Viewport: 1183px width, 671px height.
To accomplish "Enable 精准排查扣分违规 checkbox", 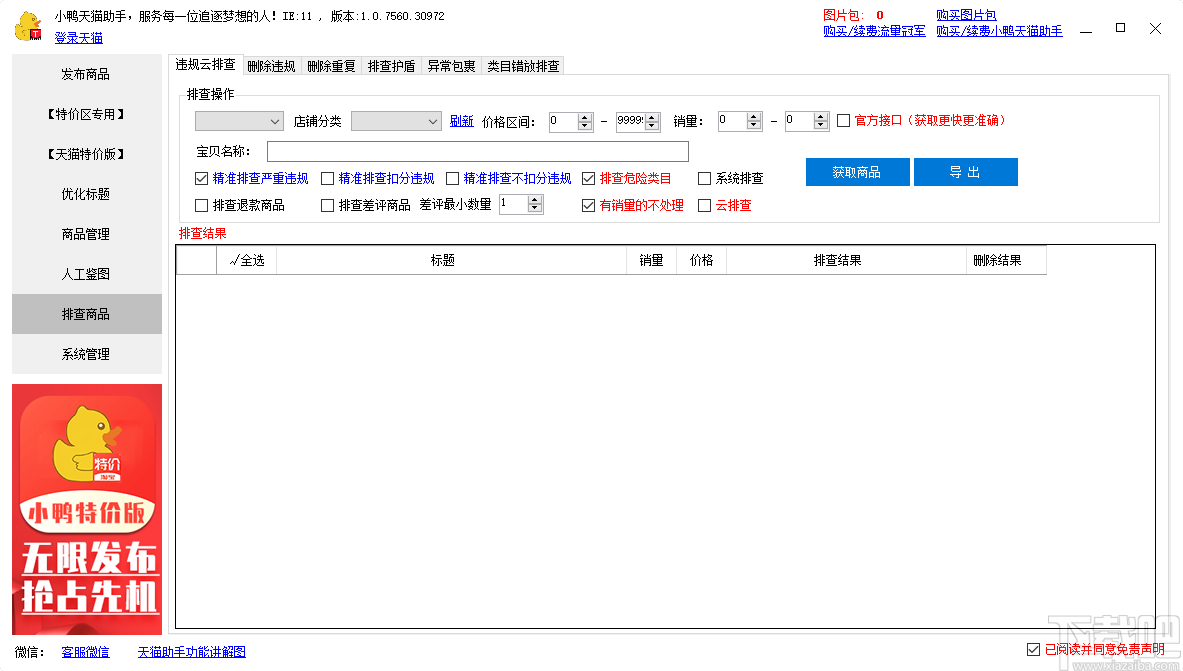I will [x=327, y=179].
